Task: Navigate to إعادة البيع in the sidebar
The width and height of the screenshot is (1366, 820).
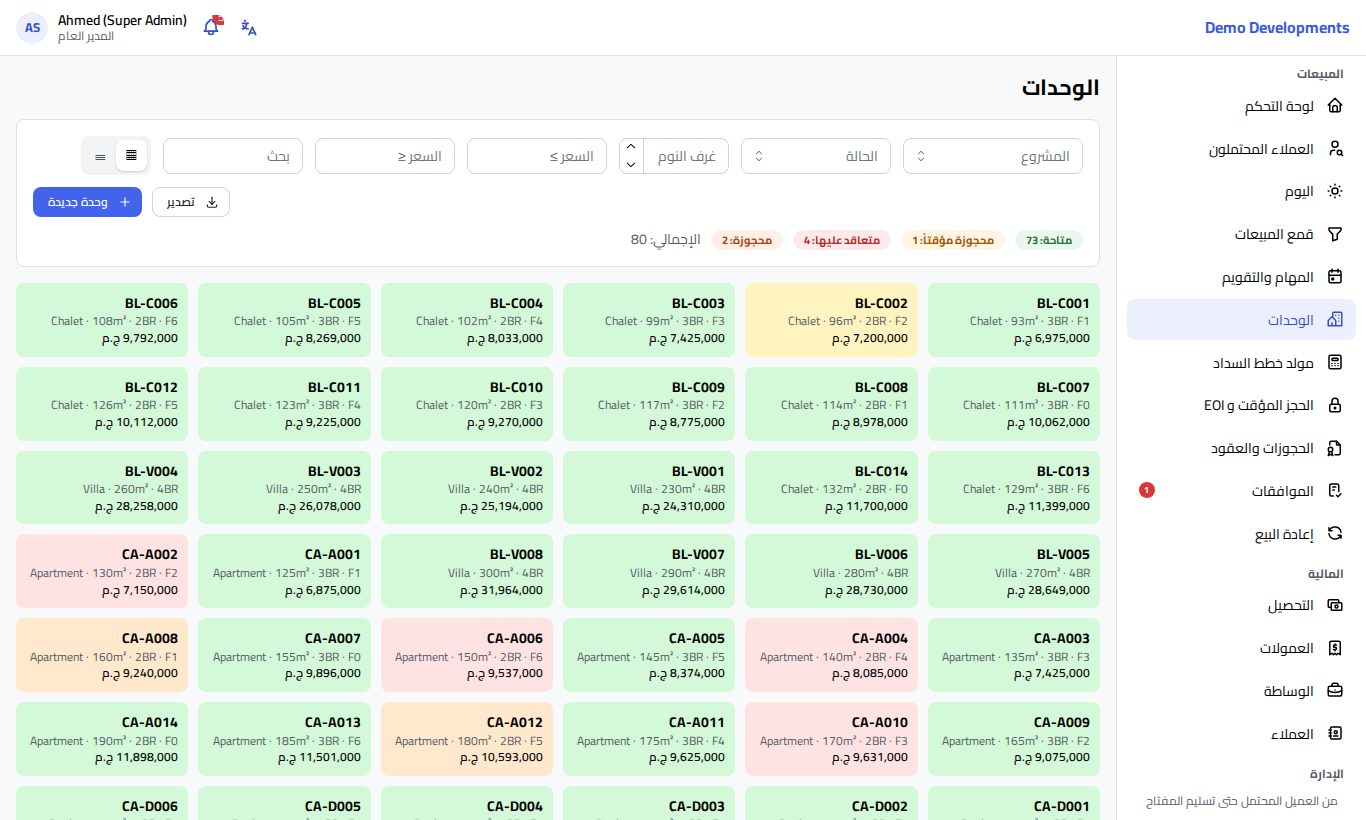Action: pos(1241,533)
